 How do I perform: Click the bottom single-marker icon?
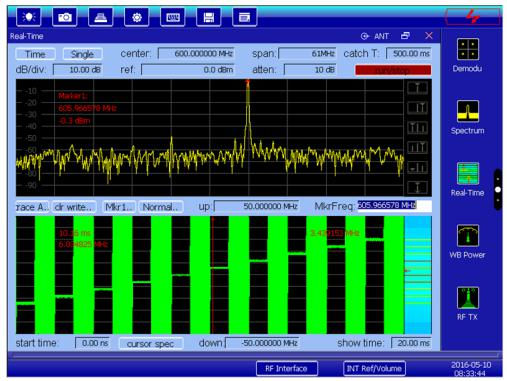[417, 187]
